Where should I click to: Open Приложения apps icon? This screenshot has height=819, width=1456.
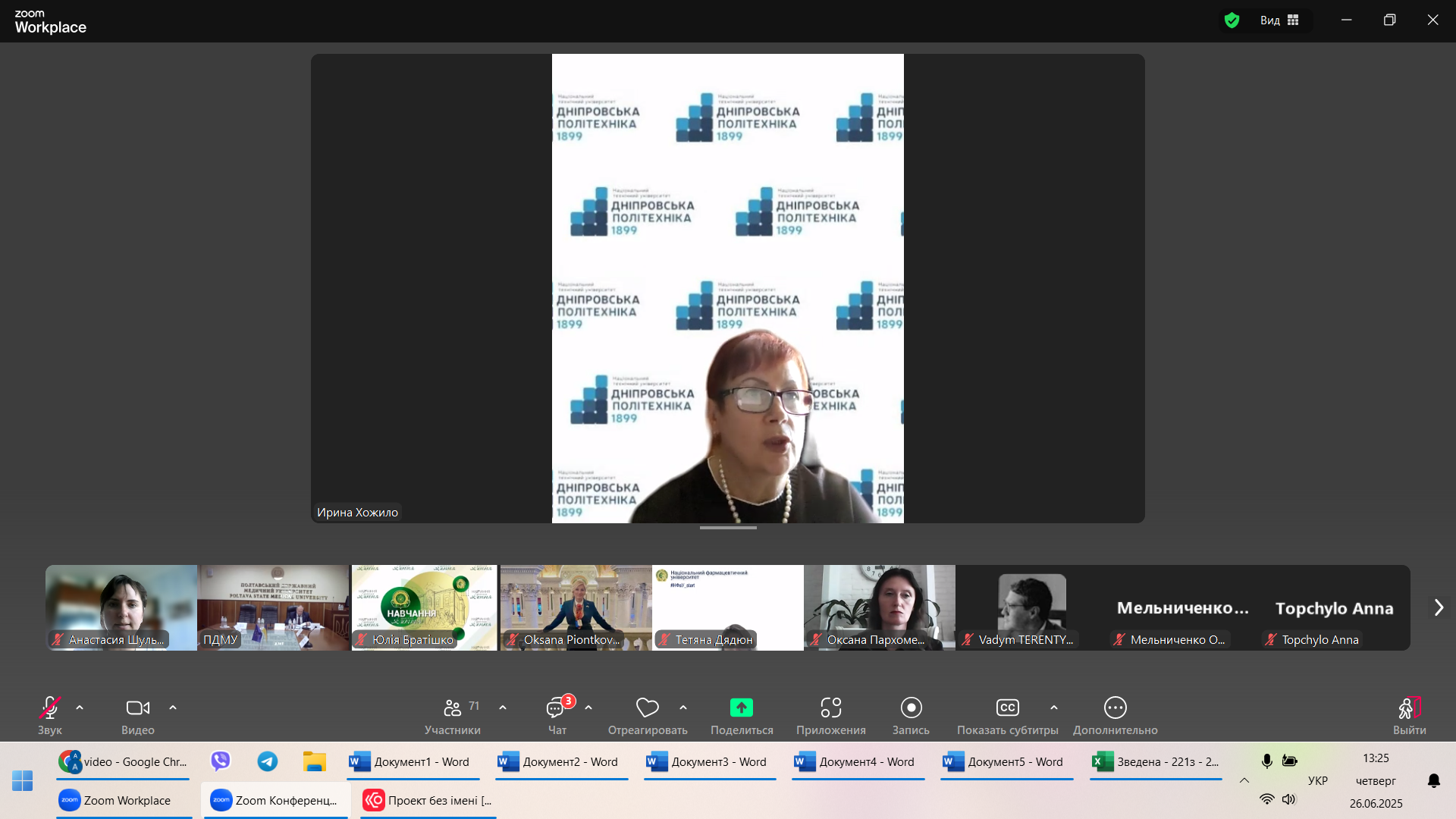tap(831, 715)
